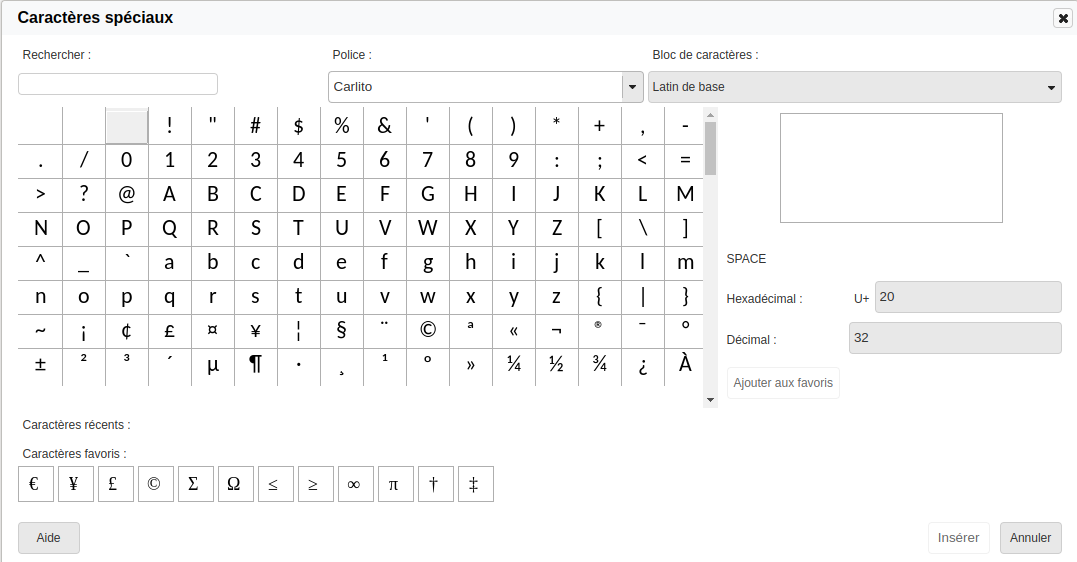1077x562 pixels.
Task: Click the Sigma Σ favorite character
Action: (194, 484)
